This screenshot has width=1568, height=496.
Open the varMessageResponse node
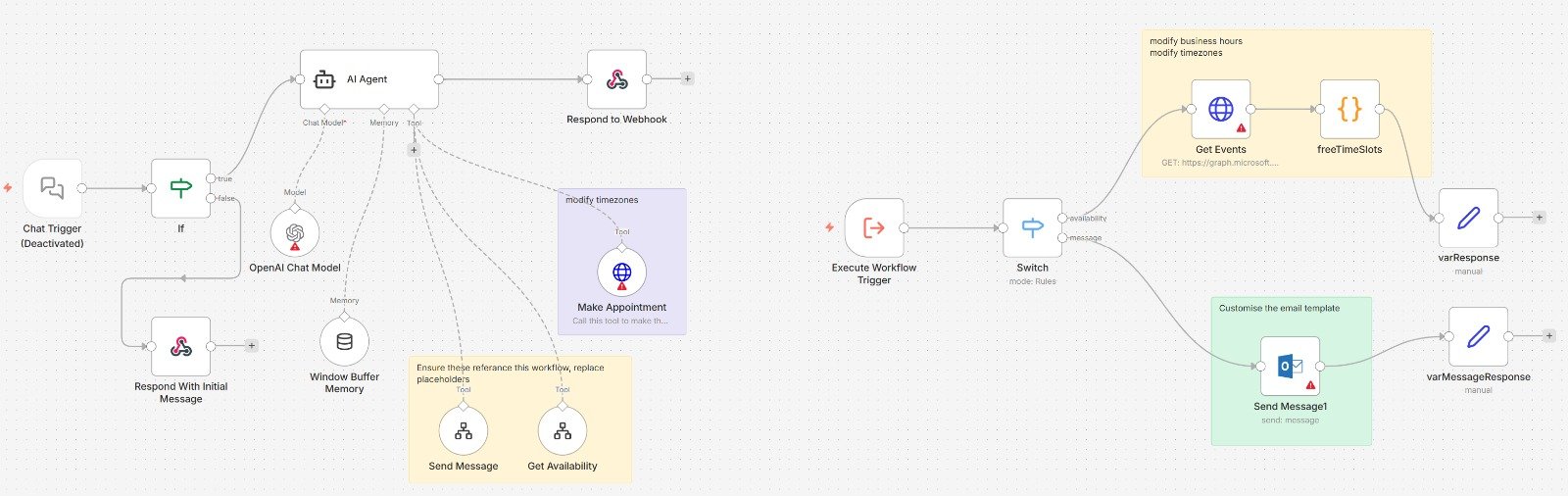point(1478,337)
